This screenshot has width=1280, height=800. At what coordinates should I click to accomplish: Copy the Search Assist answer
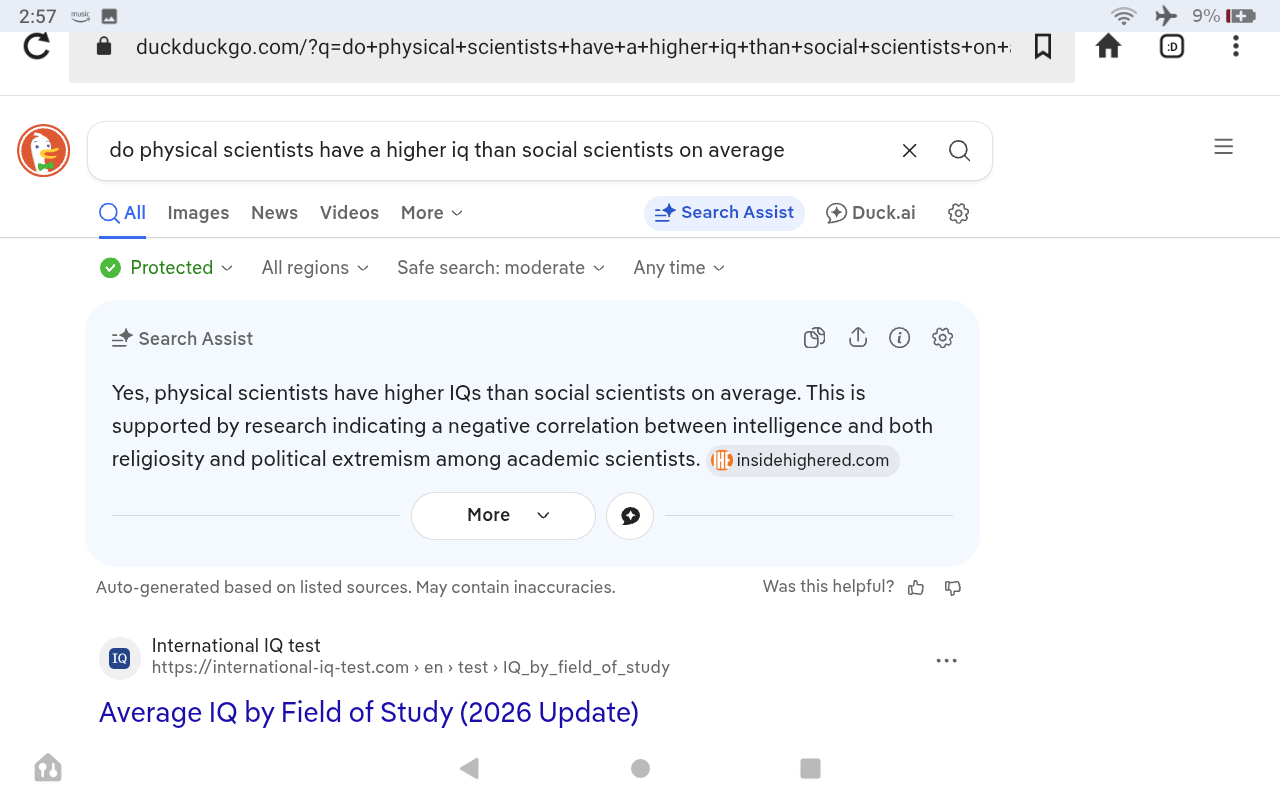[815, 338]
